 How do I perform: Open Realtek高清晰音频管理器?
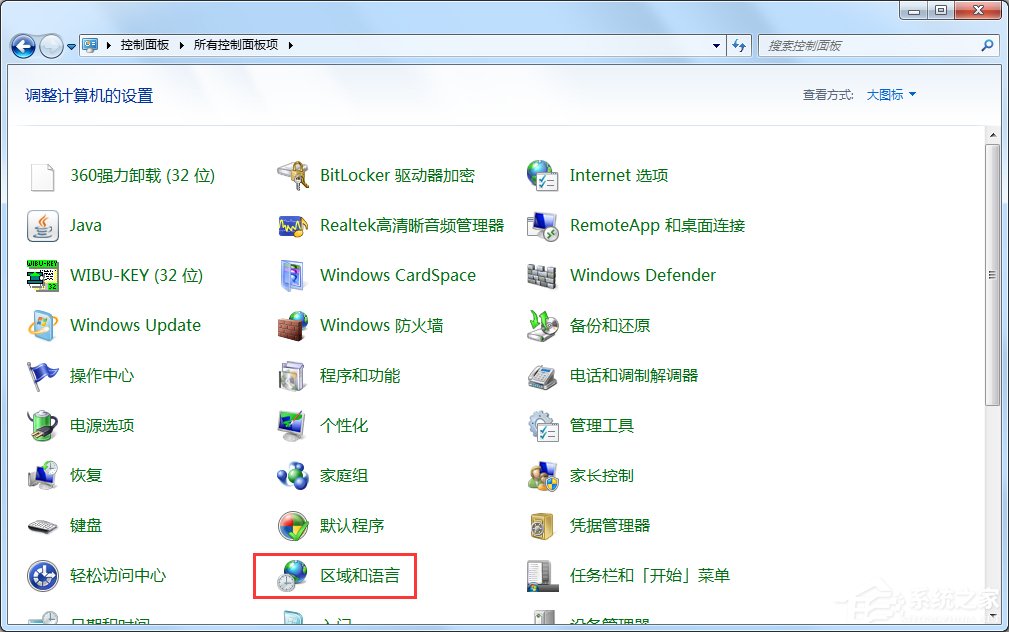pos(410,225)
